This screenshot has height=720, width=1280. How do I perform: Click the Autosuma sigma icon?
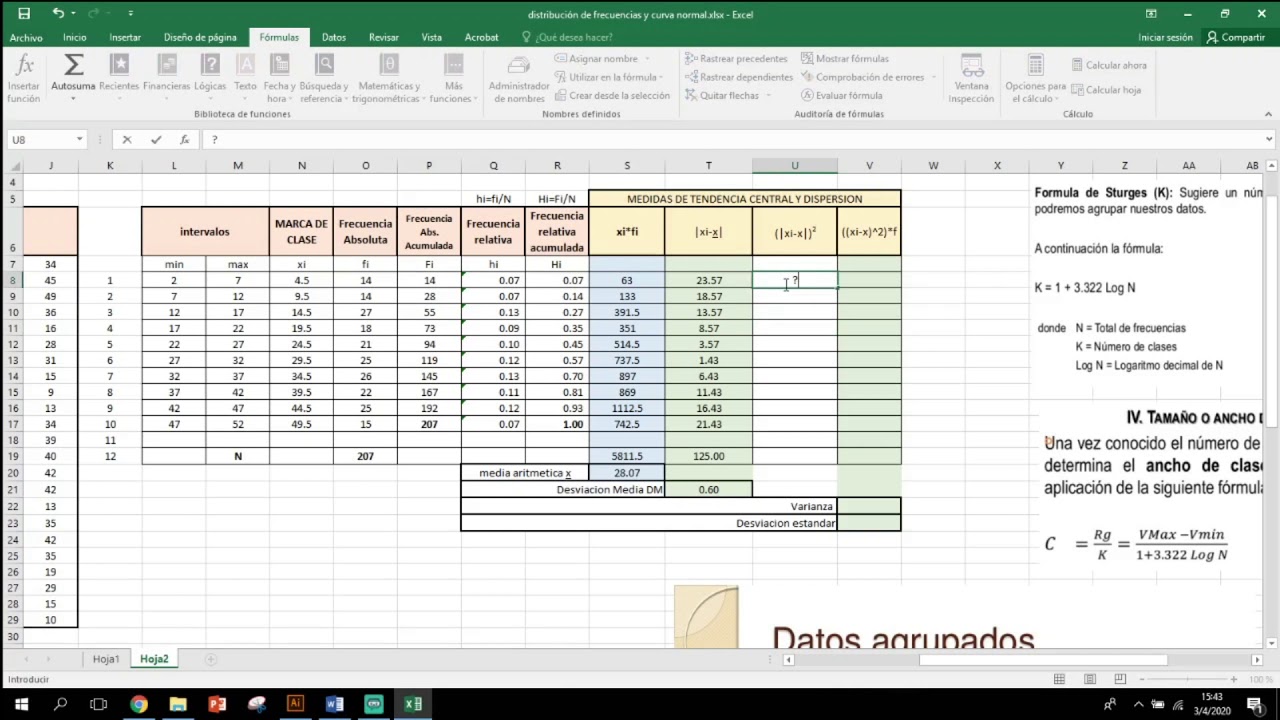(73, 66)
